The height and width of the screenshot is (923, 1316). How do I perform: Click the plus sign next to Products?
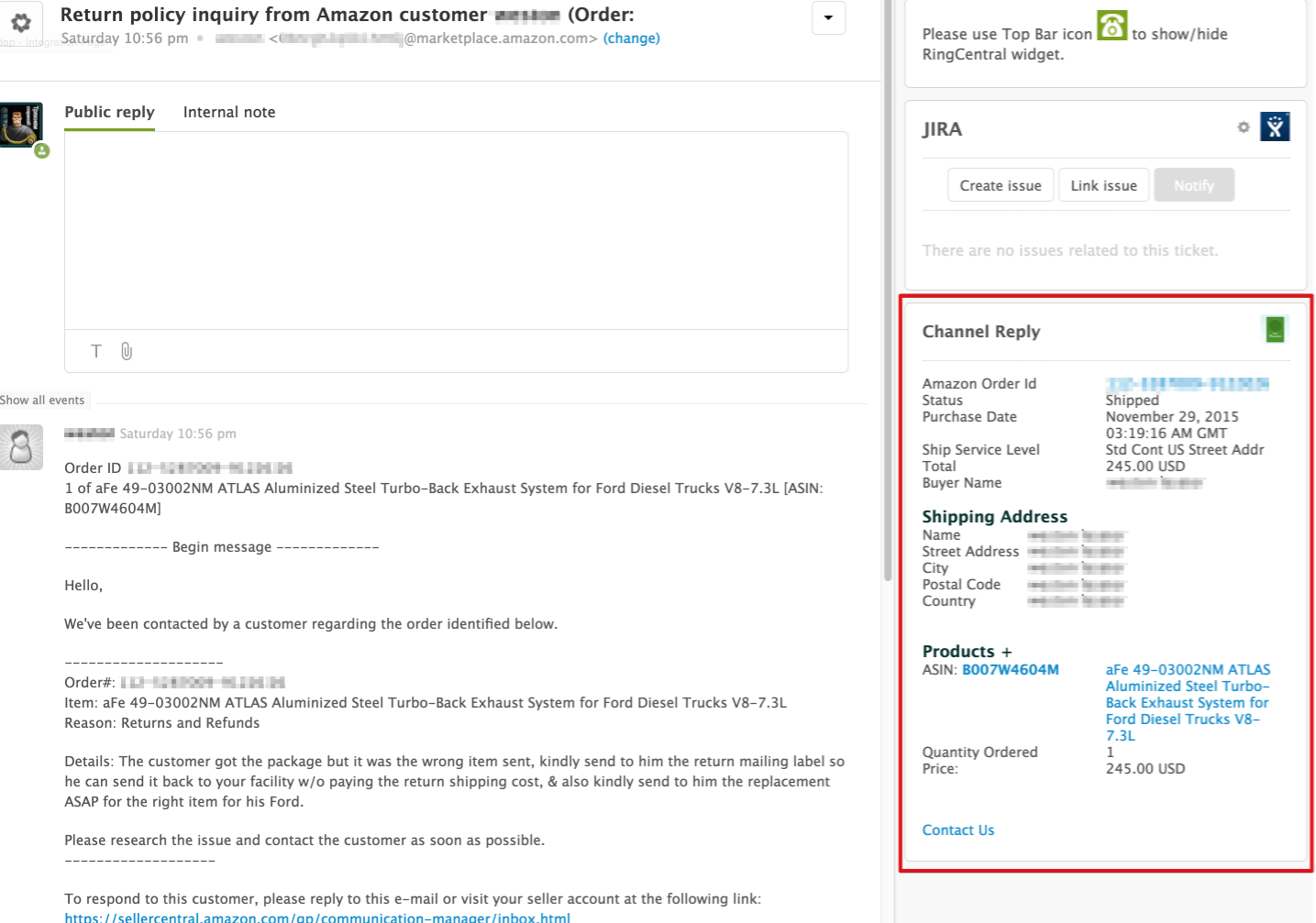[1007, 652]
